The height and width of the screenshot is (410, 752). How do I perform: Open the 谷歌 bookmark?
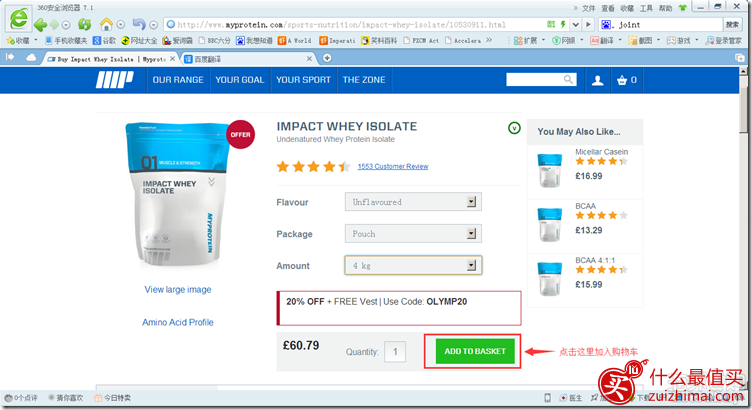tap(105, 41)
